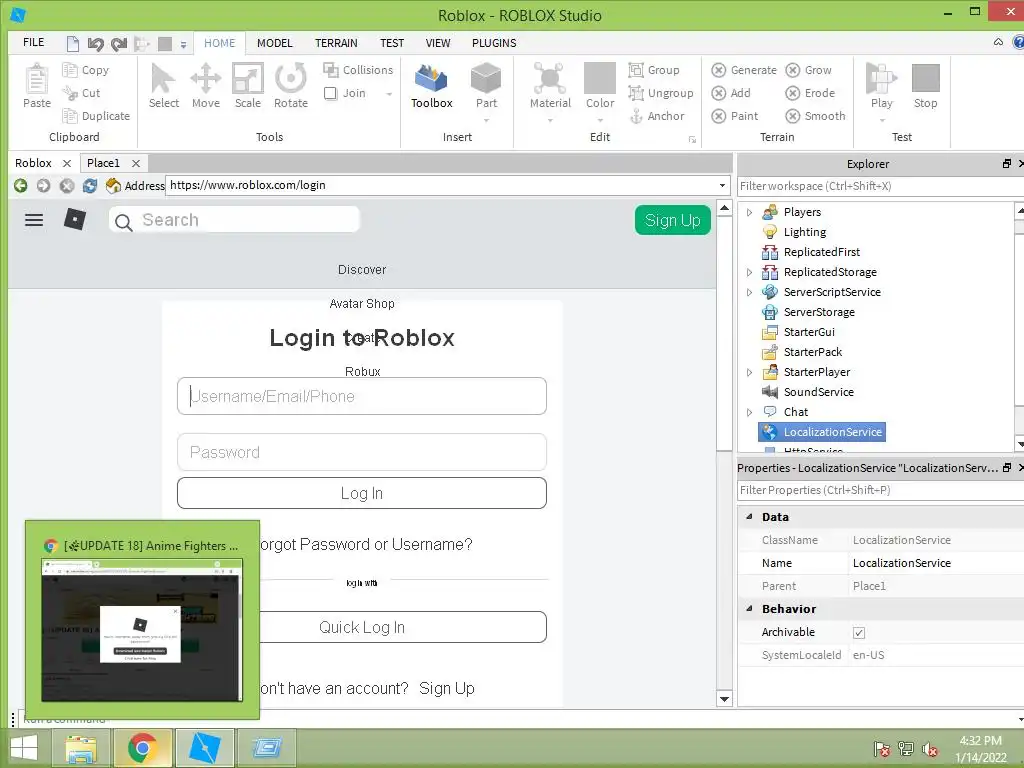Click the Duplicate icon
The height and width of the screenshot is (768, 1024).
point(69,116)
